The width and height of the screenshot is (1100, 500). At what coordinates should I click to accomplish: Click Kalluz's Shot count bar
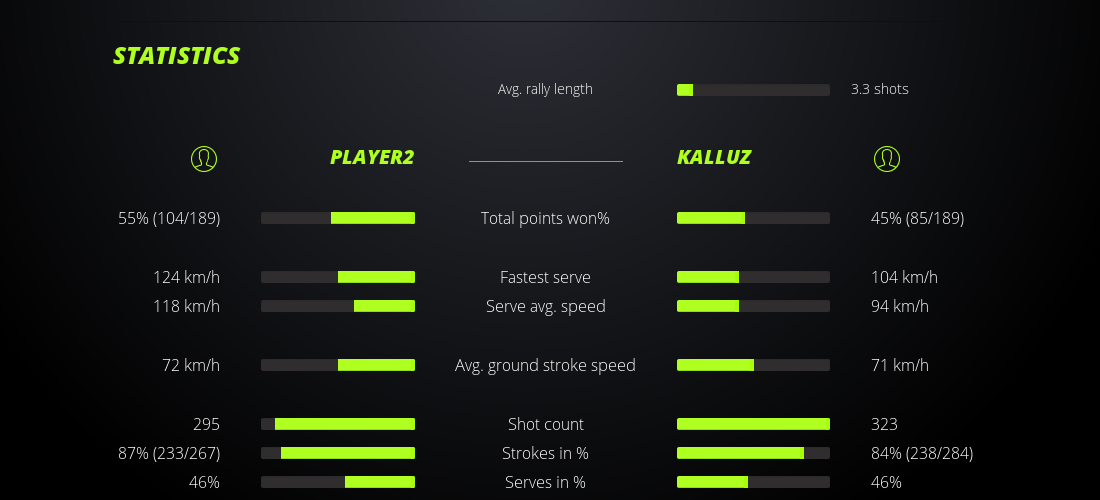point(753,424)
